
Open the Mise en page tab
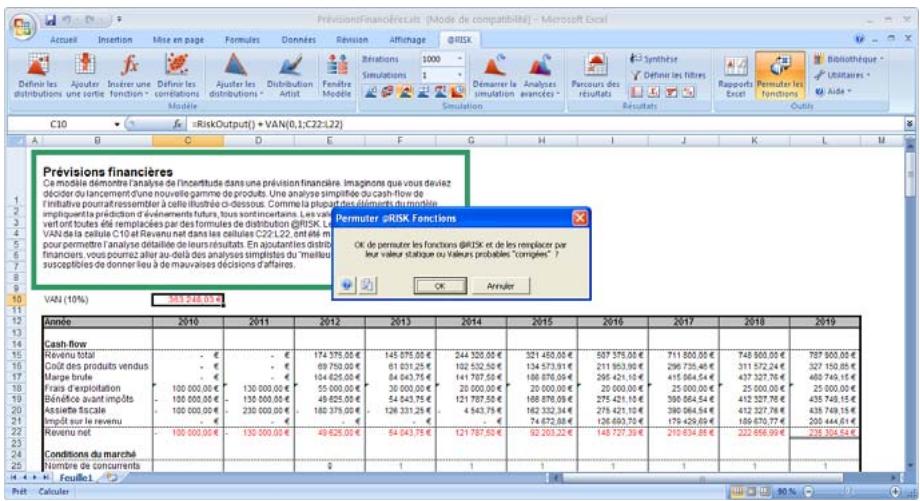pyautogui.click(x=178, y=40)
